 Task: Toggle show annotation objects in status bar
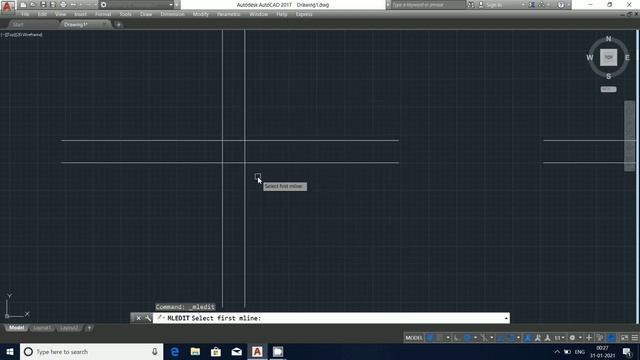click(x=527, y=338)
